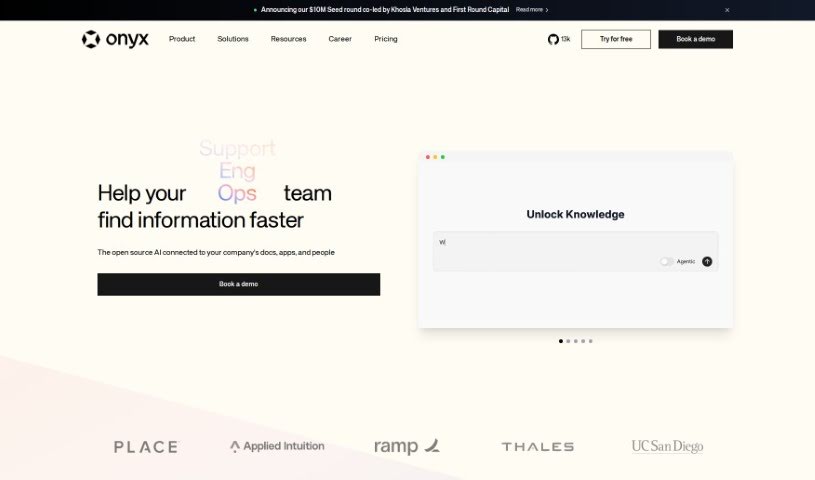The image size is (815, 480).
Task: Click the open source AI tagline text
Action: tap(216, 252)
